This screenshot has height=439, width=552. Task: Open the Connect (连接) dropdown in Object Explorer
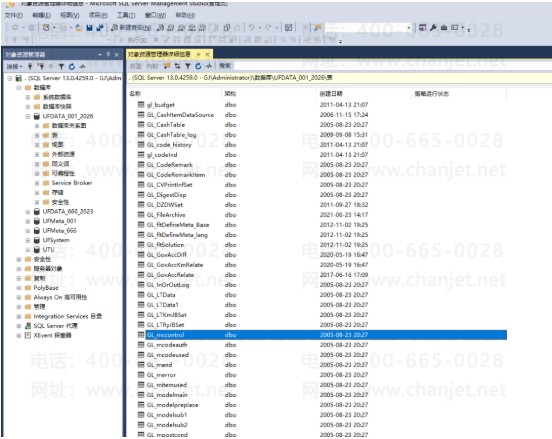(x=14, y=66)
